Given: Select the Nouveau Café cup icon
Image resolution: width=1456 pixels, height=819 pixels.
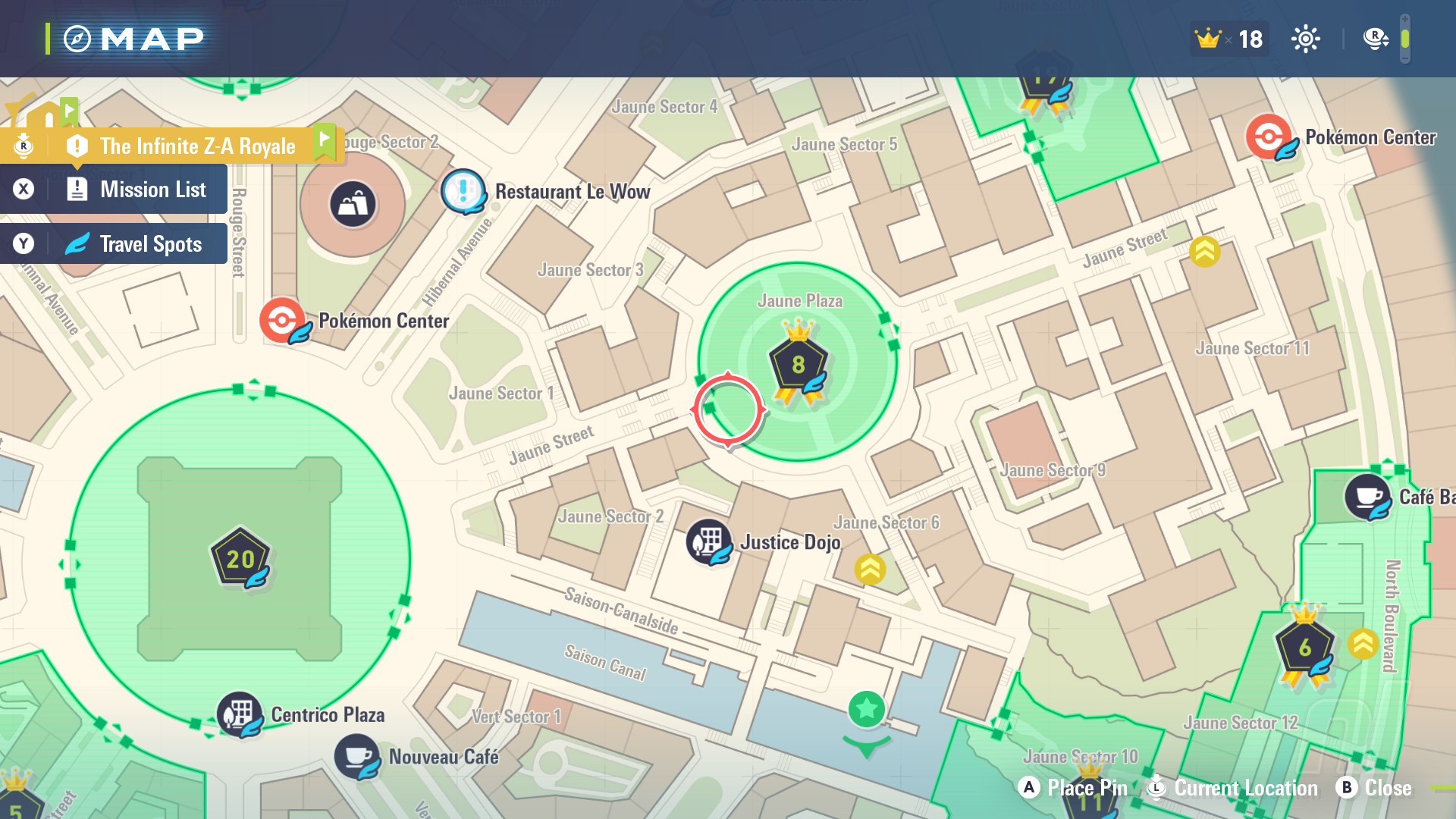Looking at the screenshot, I should pos(356,756).
